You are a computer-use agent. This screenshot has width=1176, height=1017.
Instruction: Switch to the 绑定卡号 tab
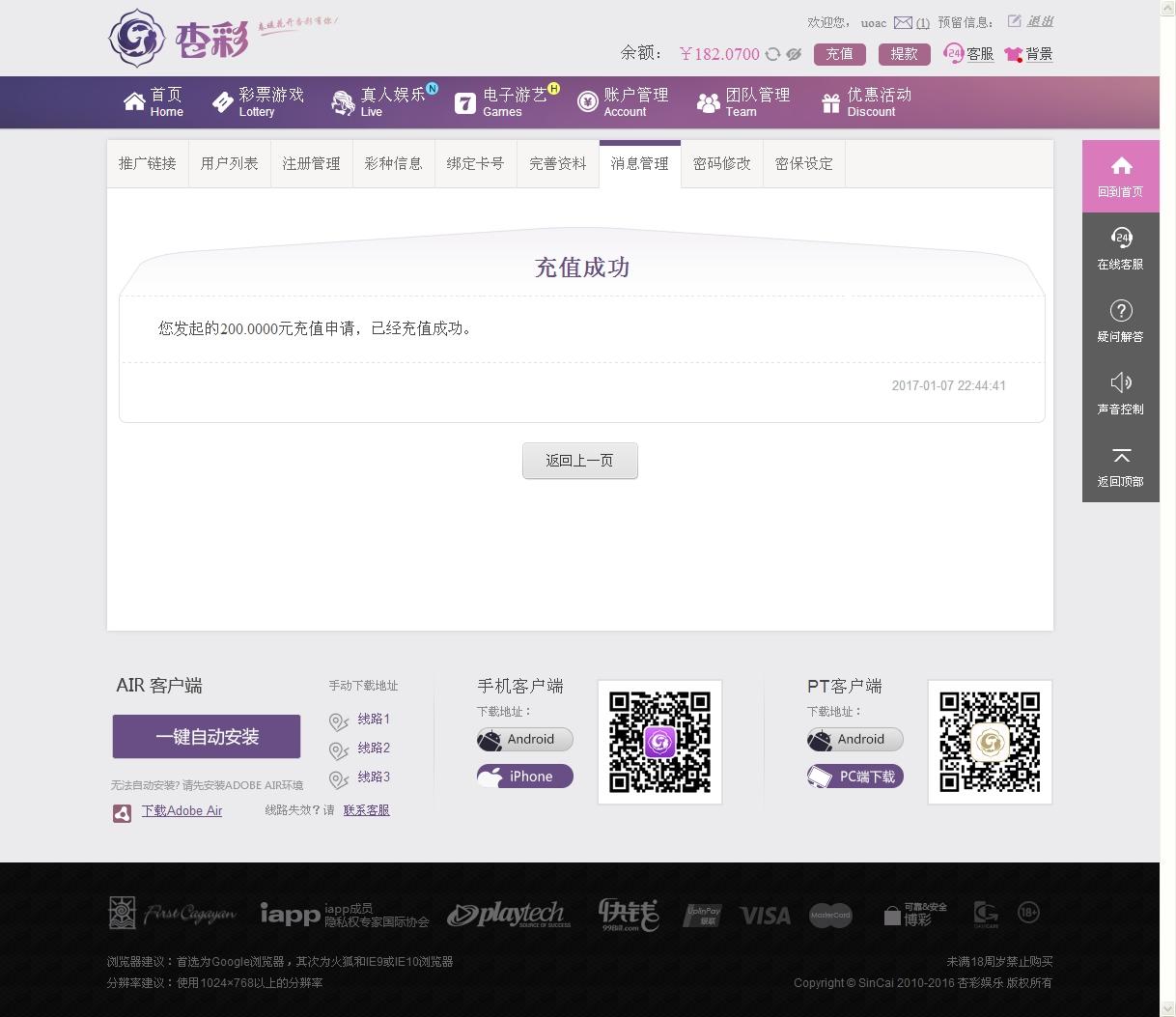[476, 163]
